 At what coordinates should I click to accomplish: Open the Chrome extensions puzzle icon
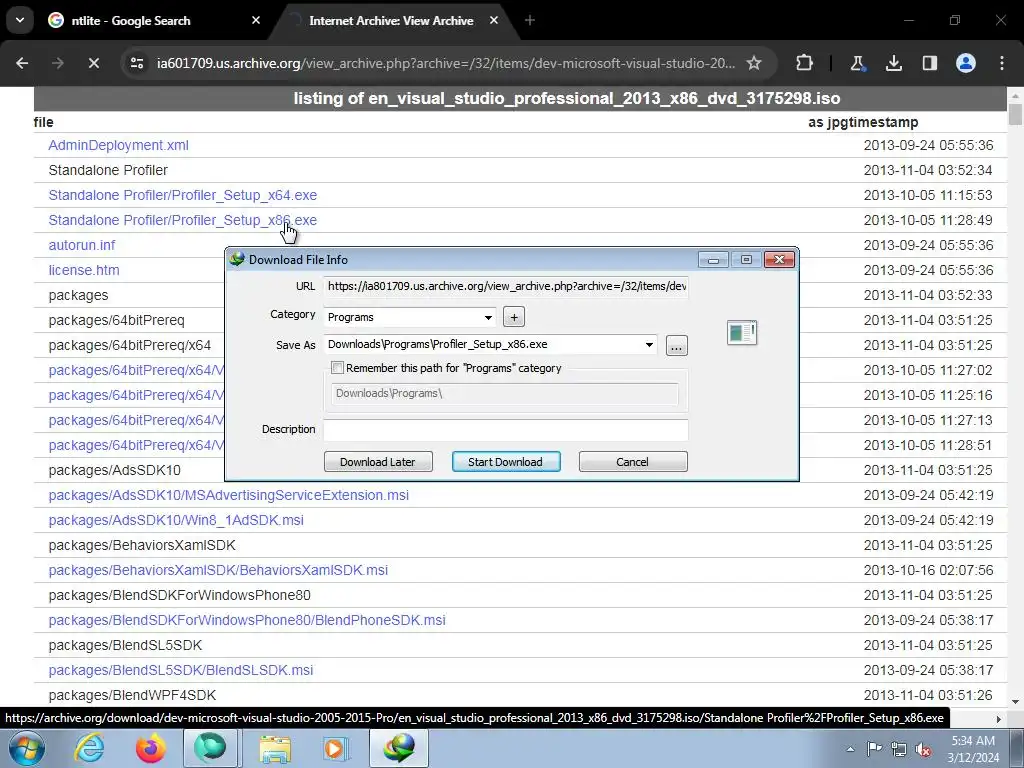[x=805, y=63]
